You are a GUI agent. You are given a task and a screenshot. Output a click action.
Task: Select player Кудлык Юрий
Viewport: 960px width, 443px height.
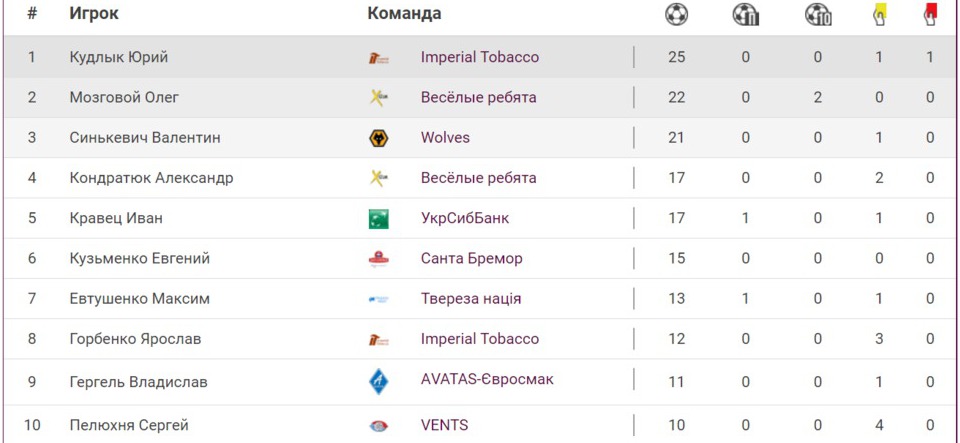pos(119,57)
